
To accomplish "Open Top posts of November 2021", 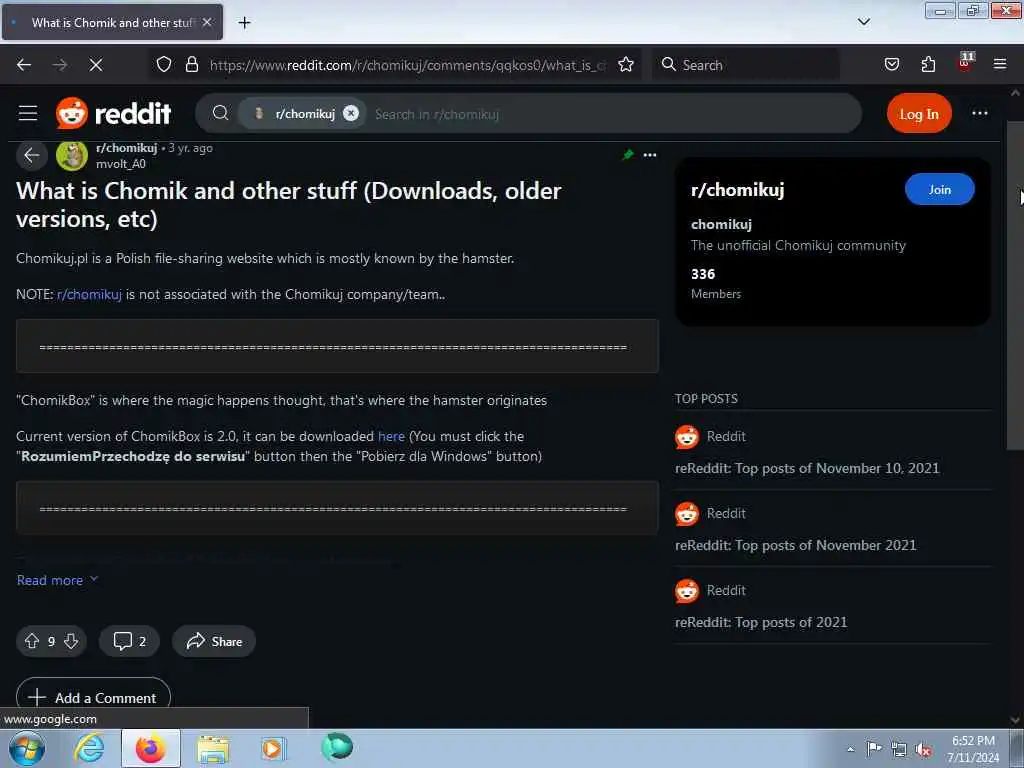I will (x=795, y=545).
